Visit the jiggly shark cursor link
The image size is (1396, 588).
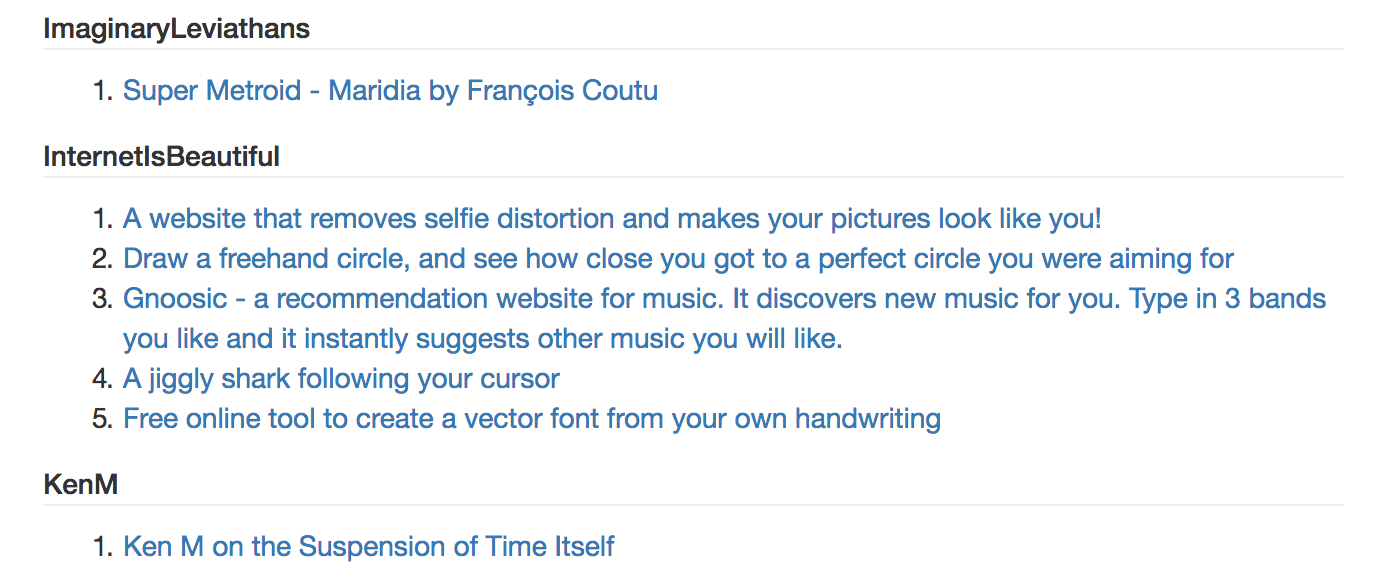coord(341,379)
